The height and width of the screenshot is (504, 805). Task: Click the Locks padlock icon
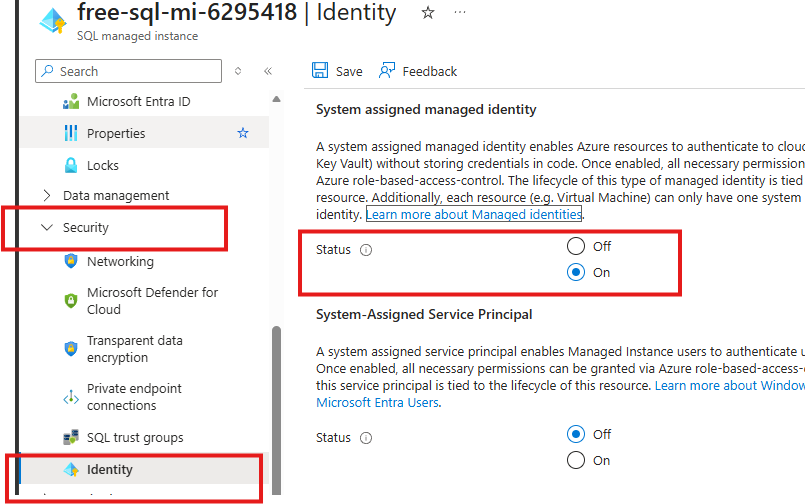pos(71,165)
